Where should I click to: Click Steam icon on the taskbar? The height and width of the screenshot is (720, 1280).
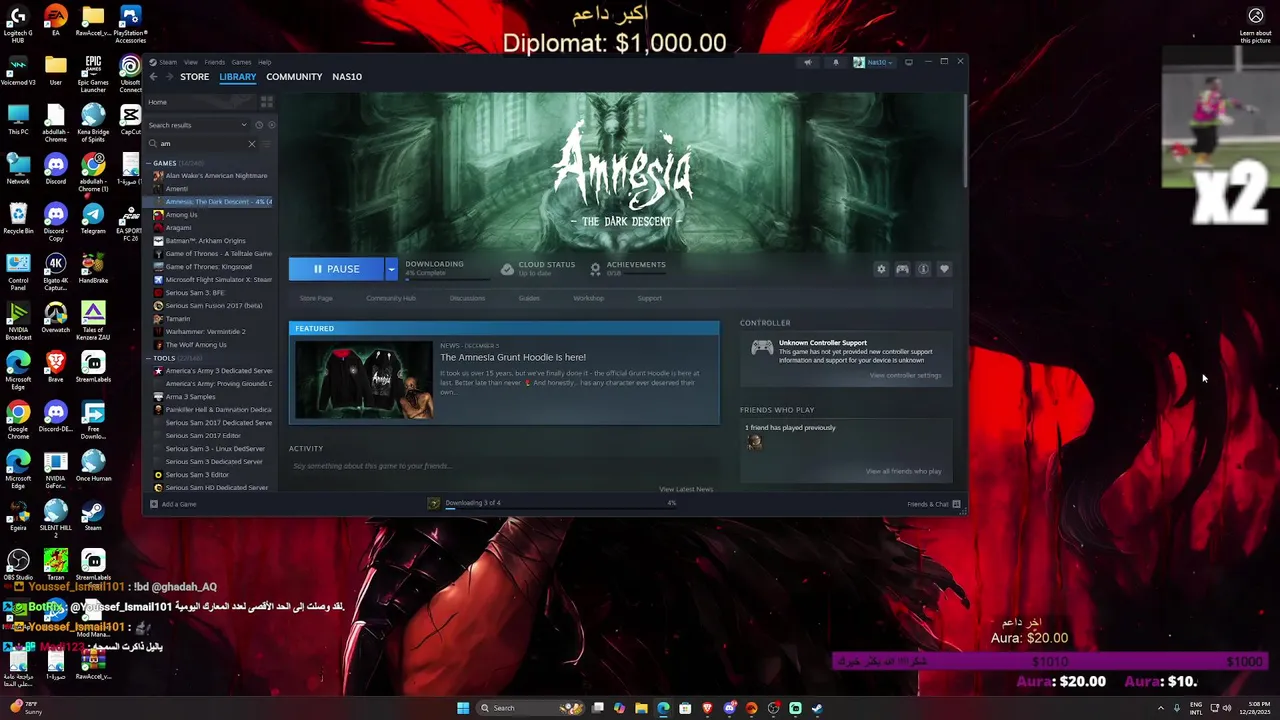(x=817, y=708)
